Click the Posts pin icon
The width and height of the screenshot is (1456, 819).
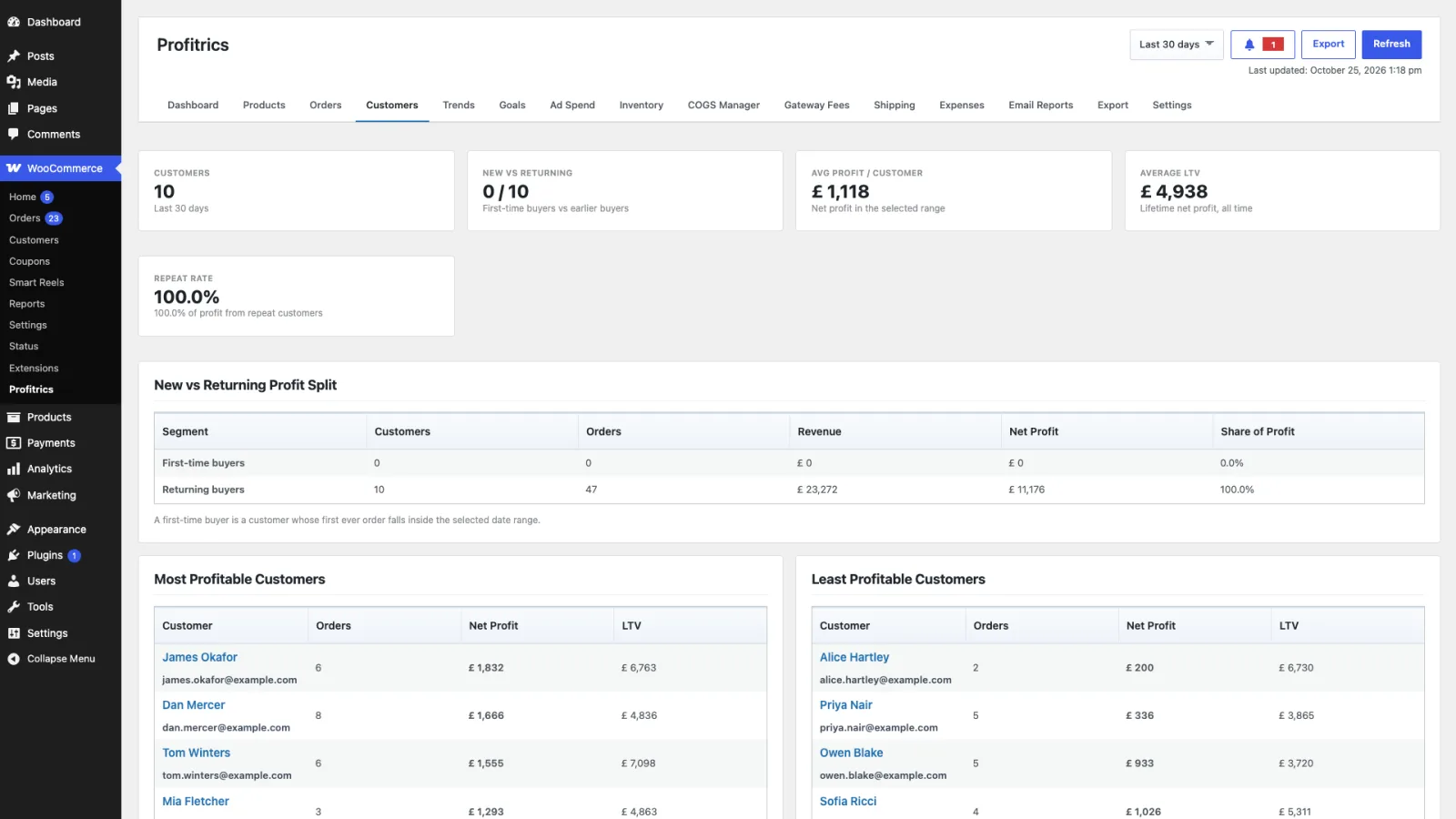coord(14,56)
